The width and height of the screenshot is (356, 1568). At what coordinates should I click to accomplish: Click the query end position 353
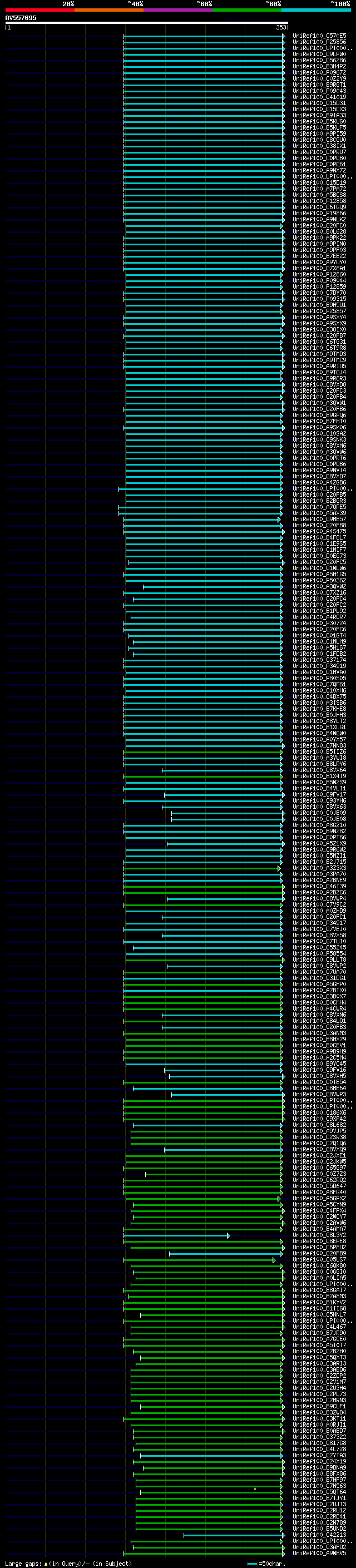pos(281,27)
